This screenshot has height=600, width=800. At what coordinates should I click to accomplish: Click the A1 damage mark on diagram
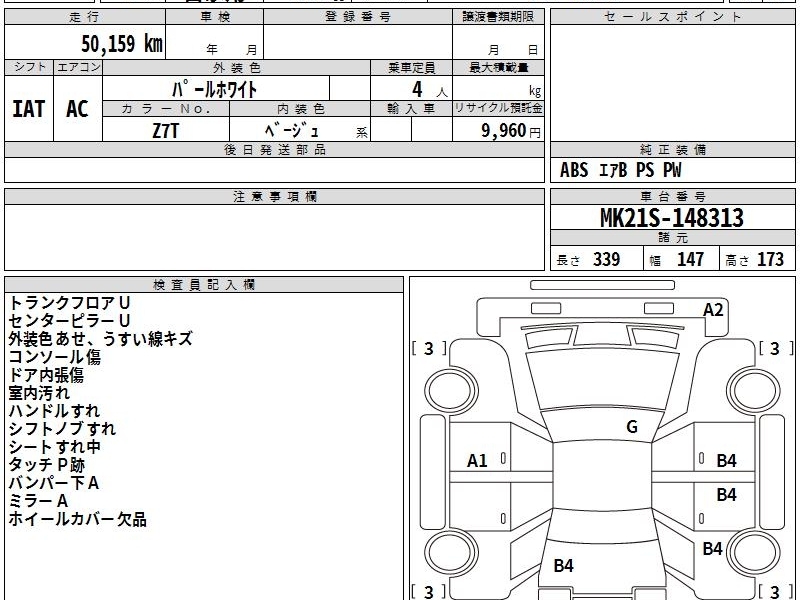click(477, 461)
